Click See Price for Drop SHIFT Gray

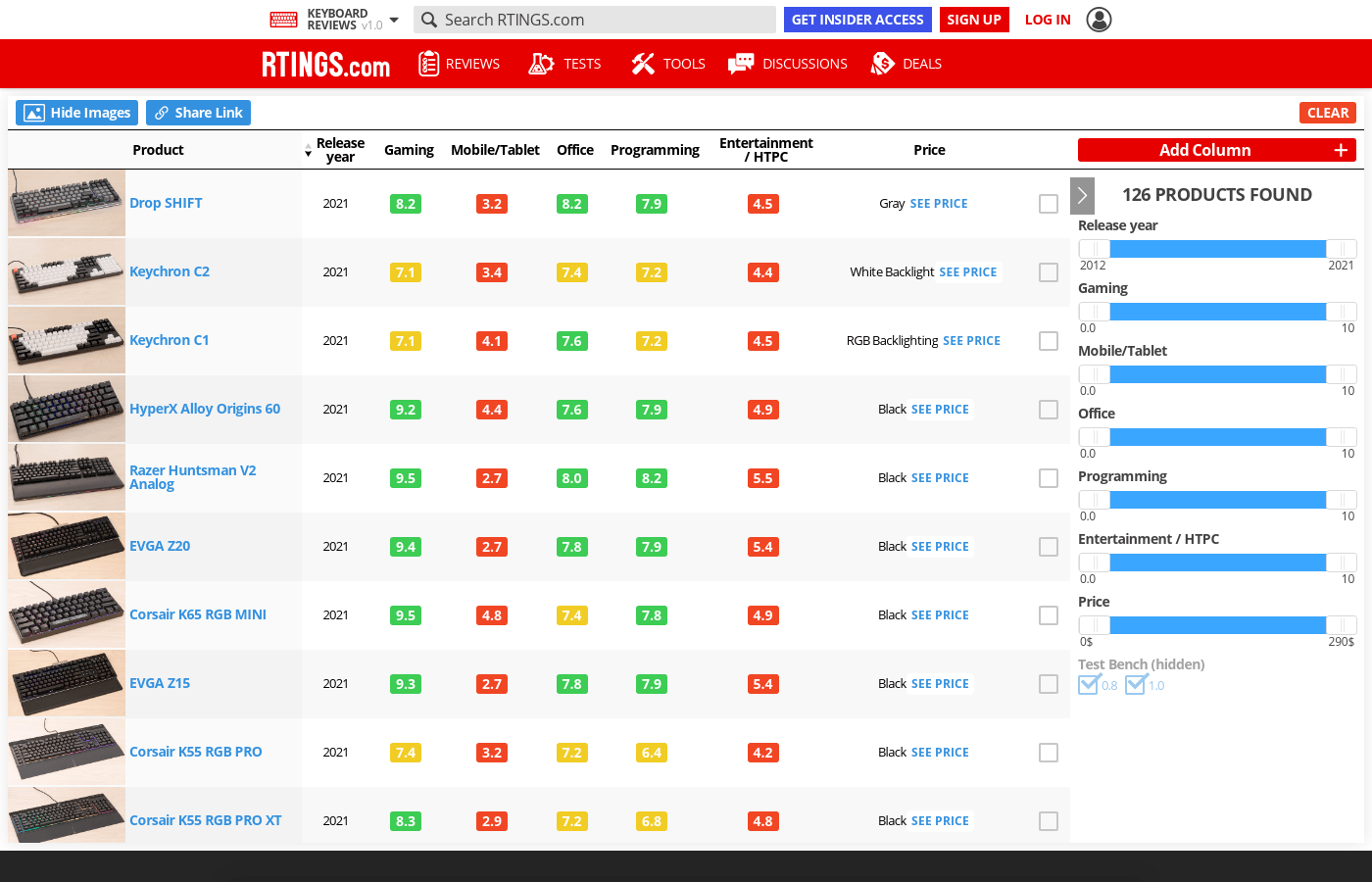point(939,204)
